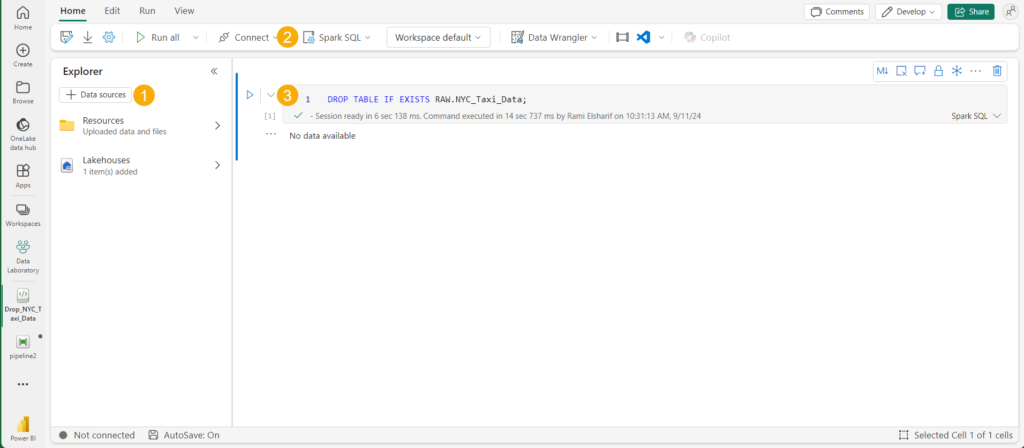Click the Data sources button

click(96, 95)
